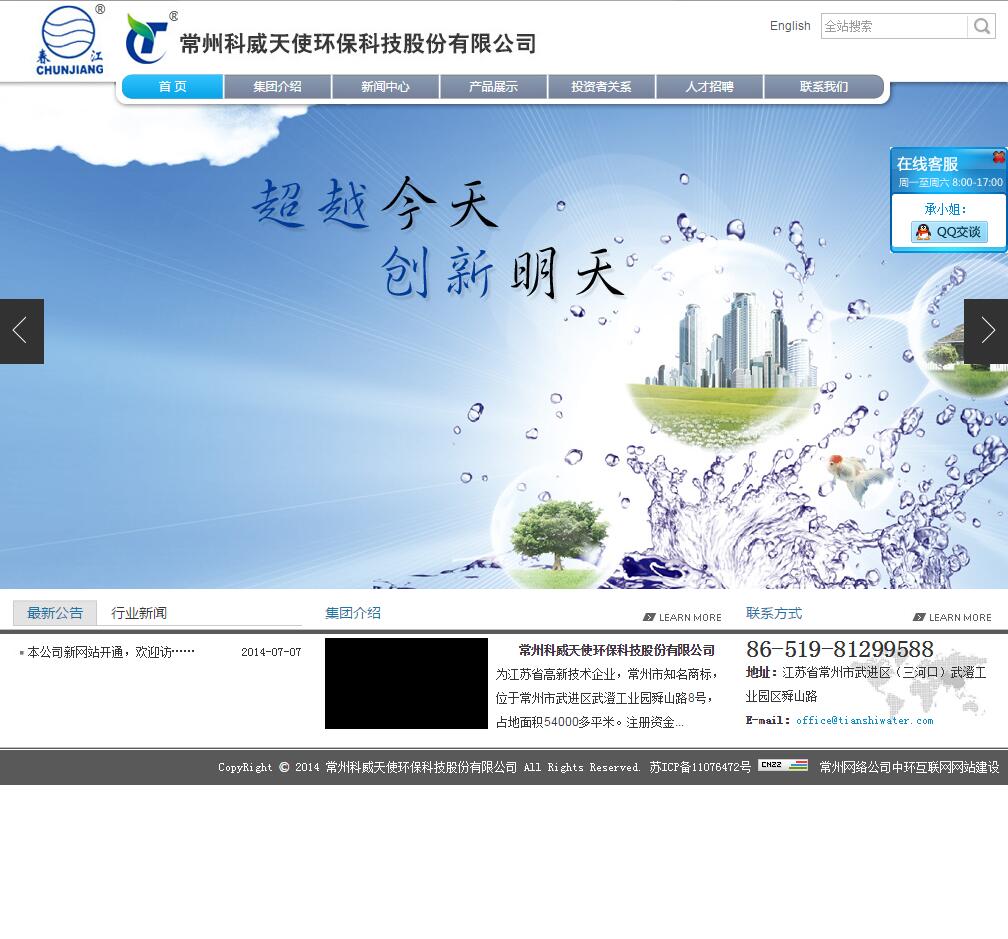The width and height of the screenshot is (1008, 939).
Task: Focus the 全站搜索 search field
Action: 894,26
